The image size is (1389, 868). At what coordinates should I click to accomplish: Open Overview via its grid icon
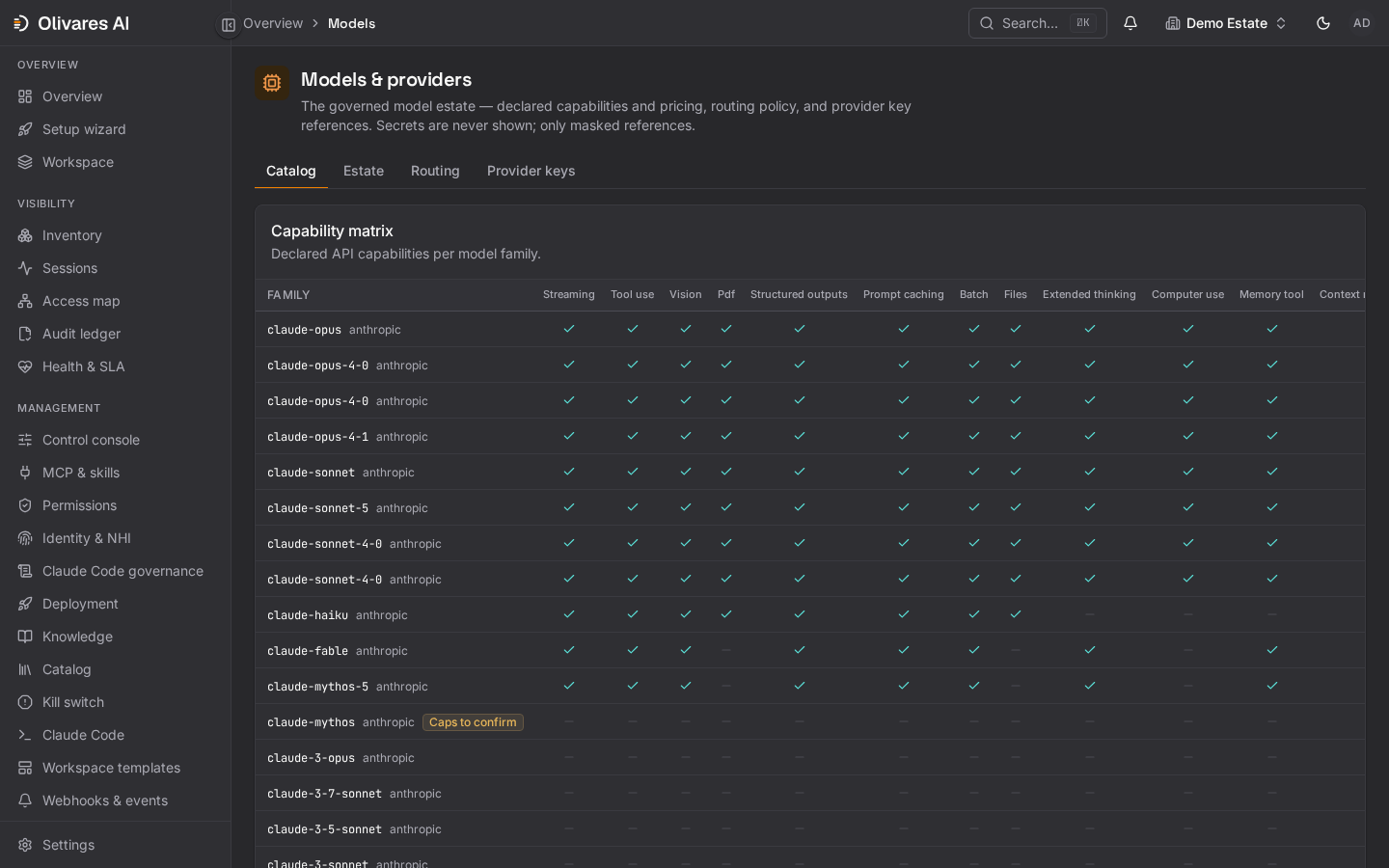[x=25, y=96]
